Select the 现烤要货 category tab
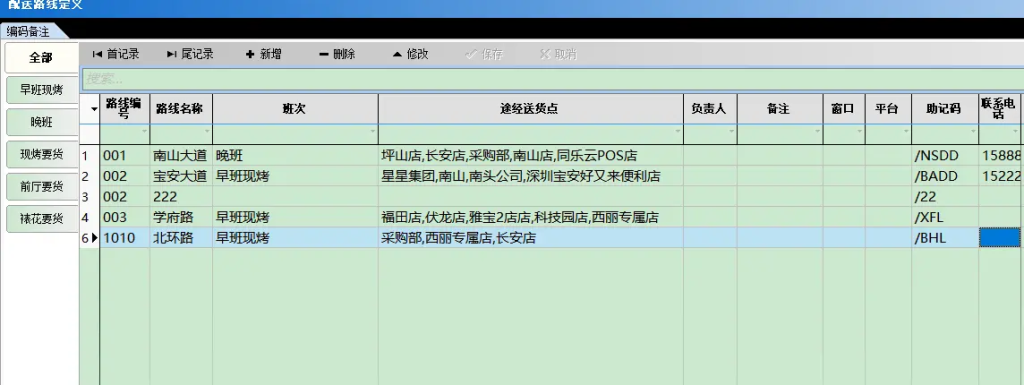The height and width of the screenshot is (385, 1024). pos(42,155)
